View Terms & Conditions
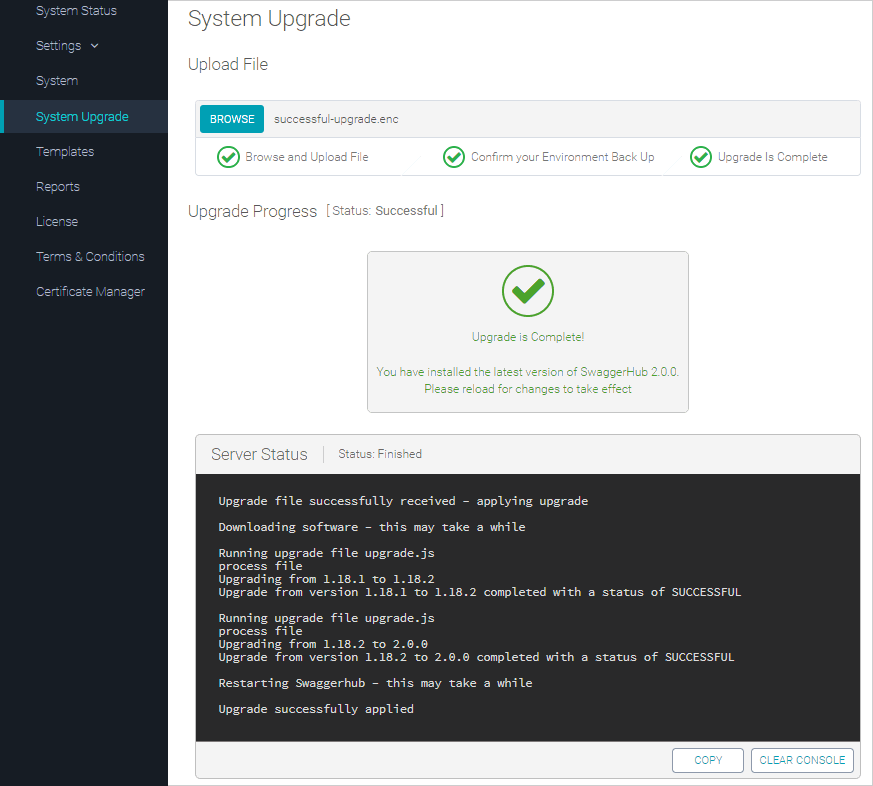 pyautogui.click(x=90, y=257)
